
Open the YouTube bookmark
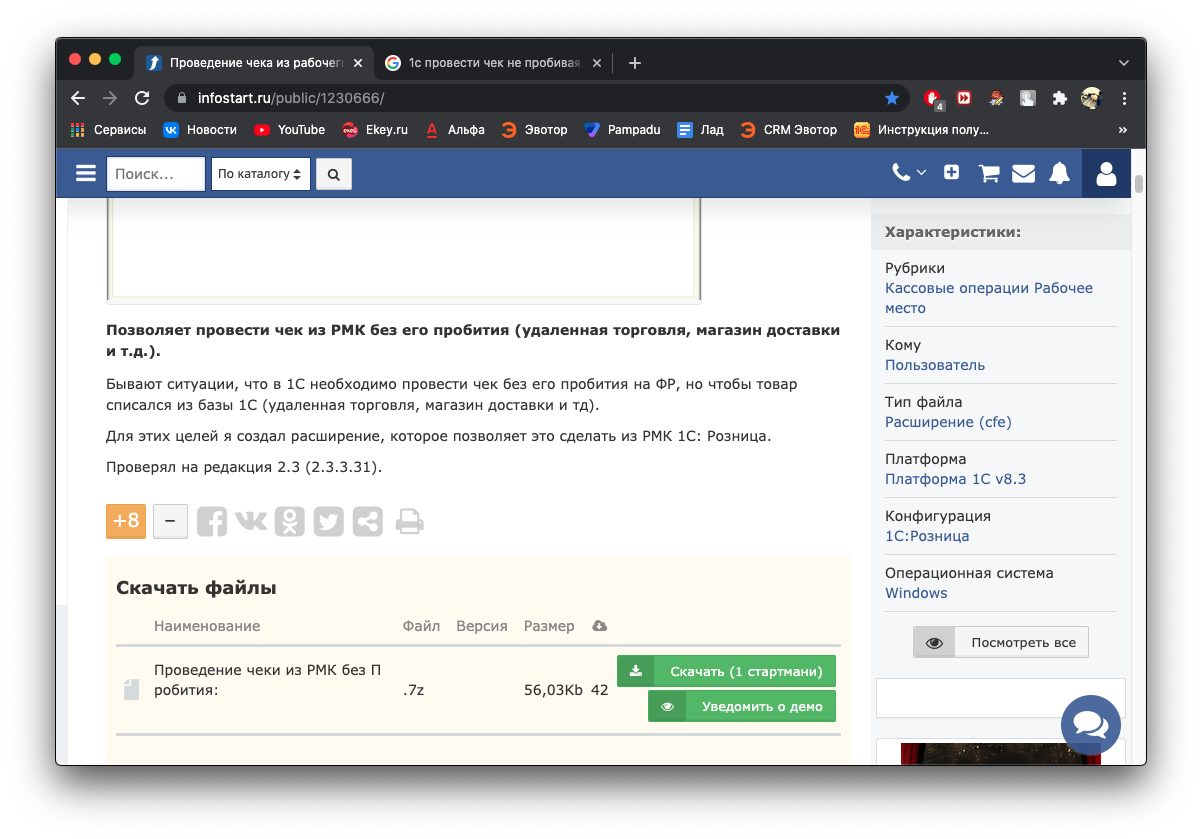pos(290,129)
